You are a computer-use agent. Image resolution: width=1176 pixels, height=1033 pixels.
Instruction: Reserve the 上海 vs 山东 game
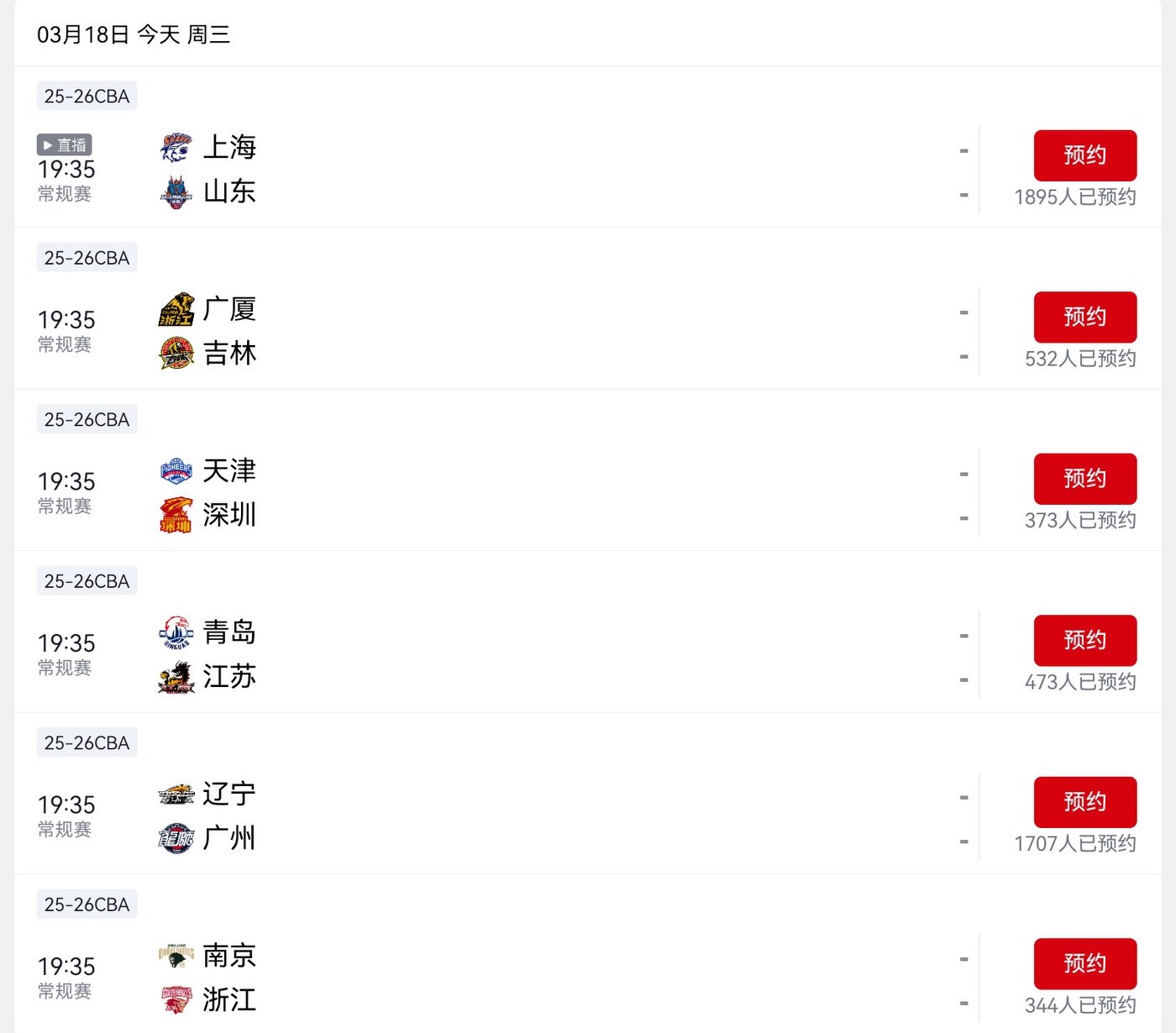pyautogui.click(x=1084, y=155)
